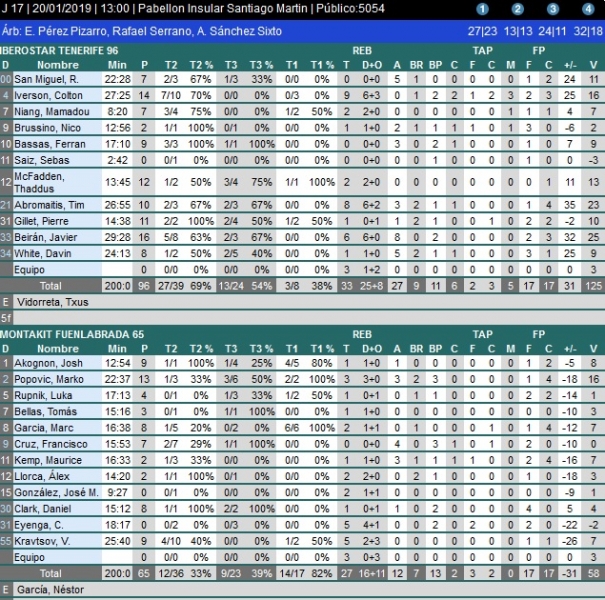605x600 pixels.
Task: Open player Llorca, Álex
Action: point(42,477)
